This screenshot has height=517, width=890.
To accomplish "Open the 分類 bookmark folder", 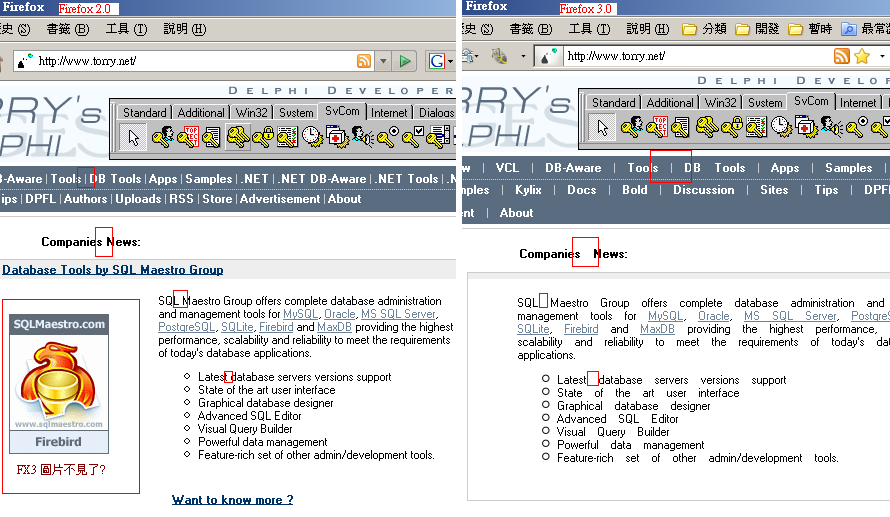I will click(x=704, y=29).
